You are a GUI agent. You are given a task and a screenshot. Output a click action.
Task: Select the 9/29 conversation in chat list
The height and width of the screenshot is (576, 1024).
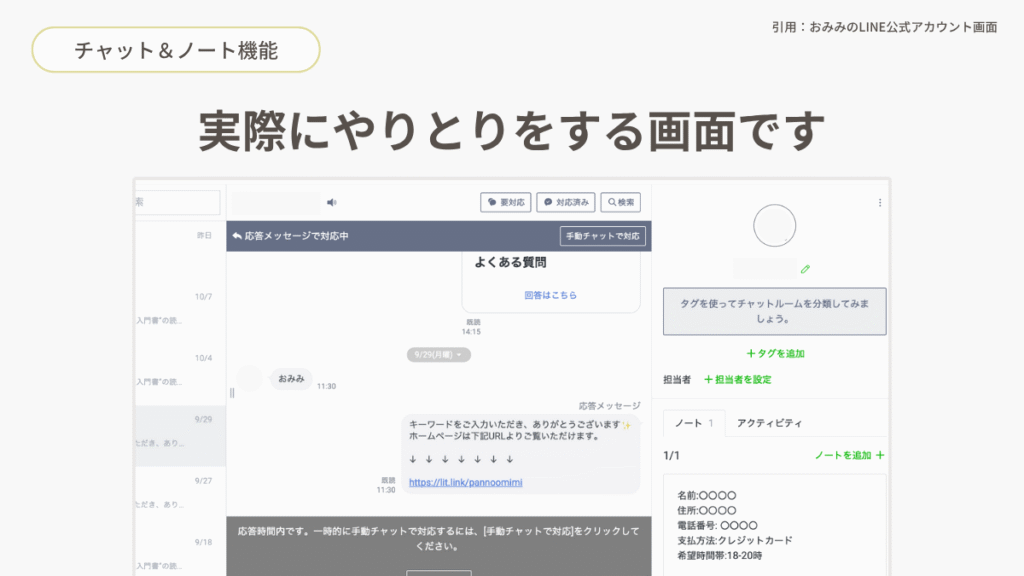coord(180,435)
